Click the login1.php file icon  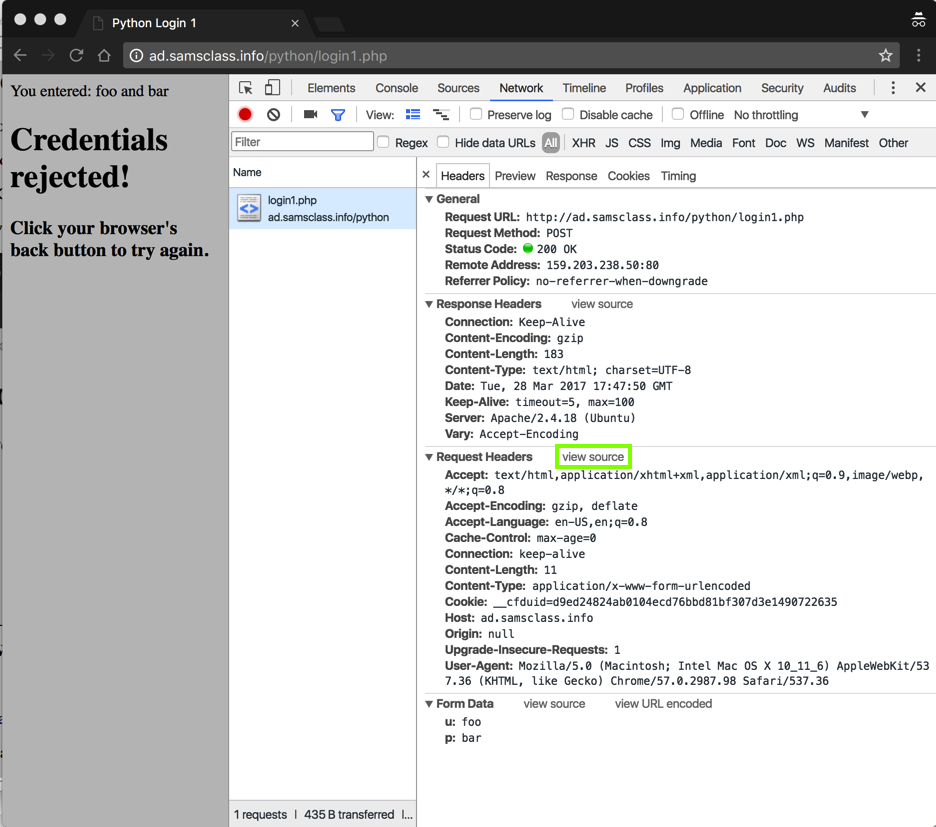[x=249, y=208]
